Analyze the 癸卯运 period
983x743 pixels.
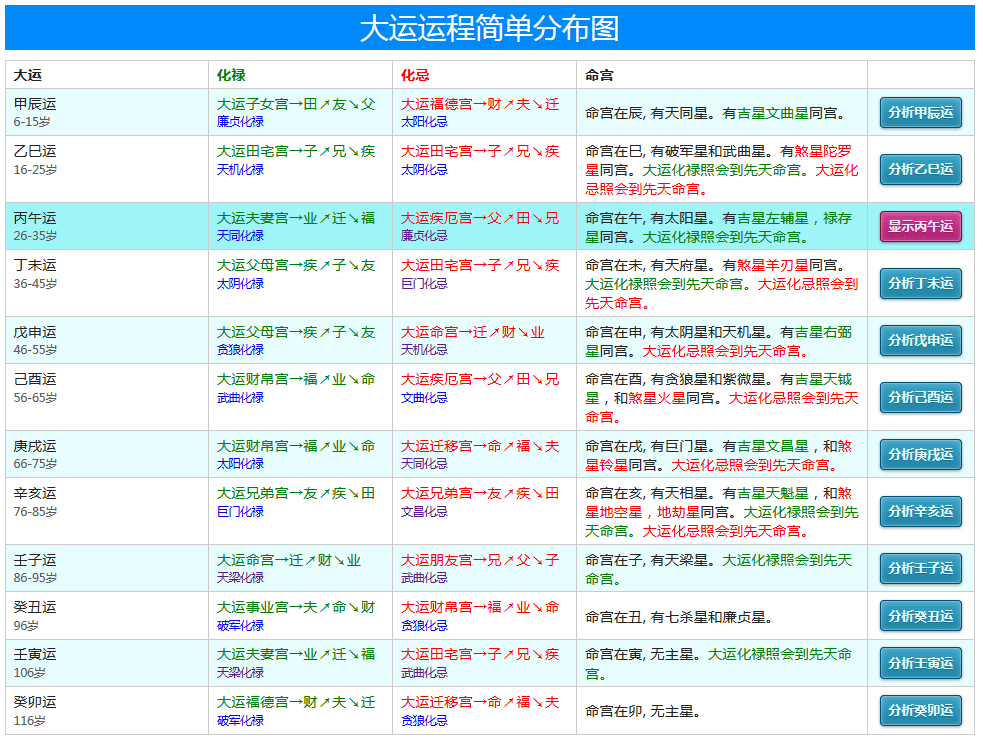[x=920, y=710]
